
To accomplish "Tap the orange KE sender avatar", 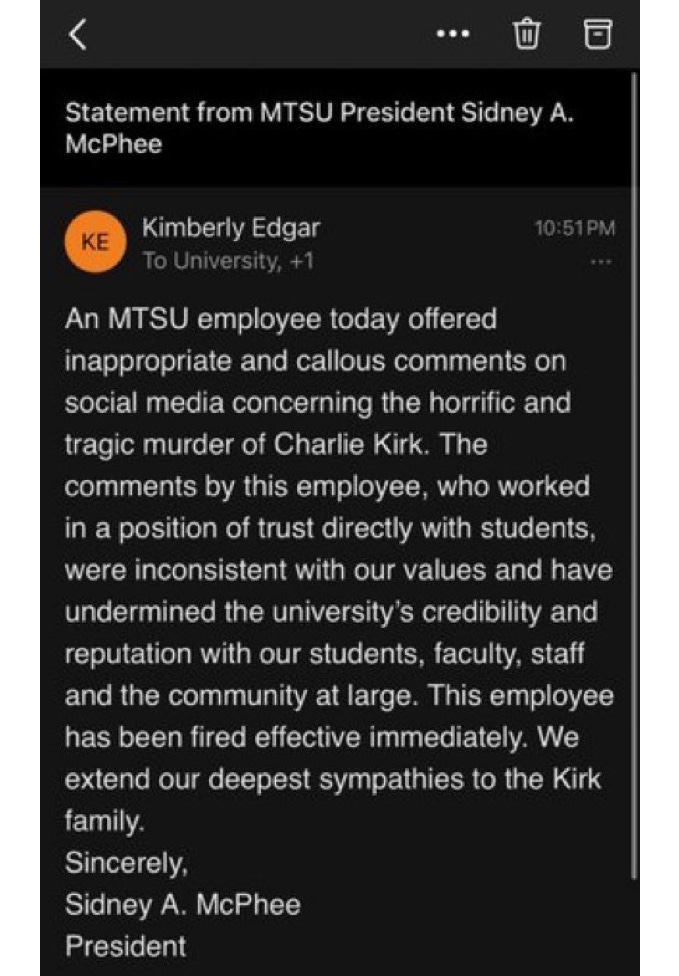I will [93, 243].
